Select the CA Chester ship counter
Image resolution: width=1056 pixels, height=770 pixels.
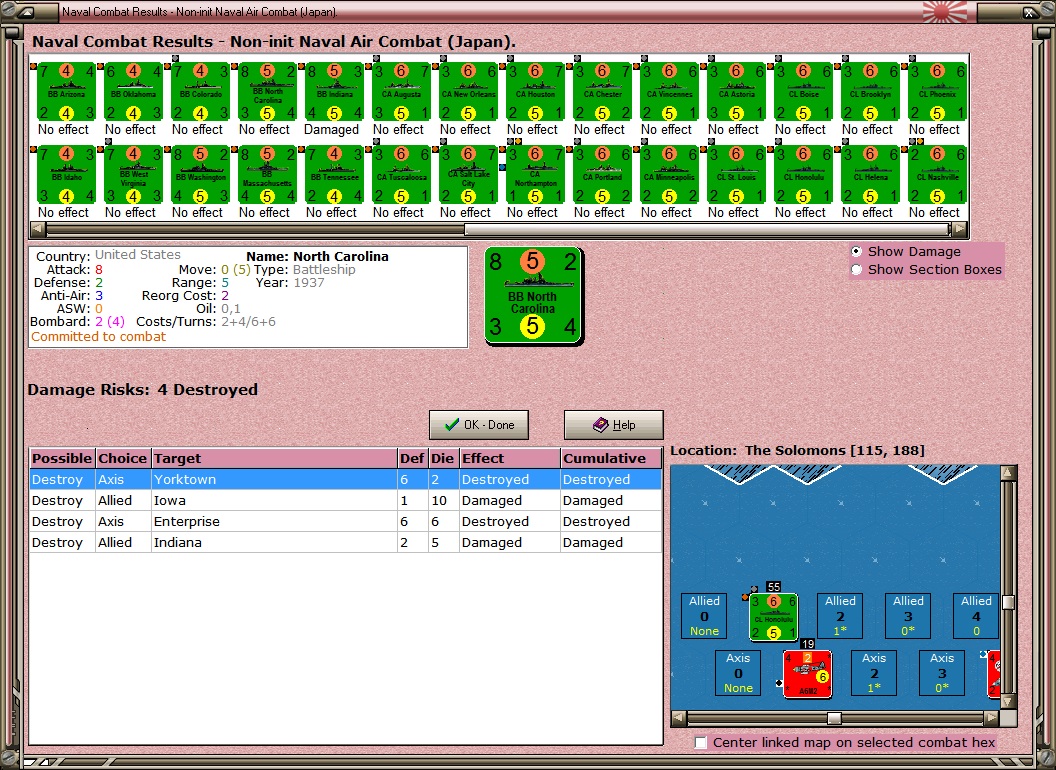pyautogui.click(x=602, y=92)
